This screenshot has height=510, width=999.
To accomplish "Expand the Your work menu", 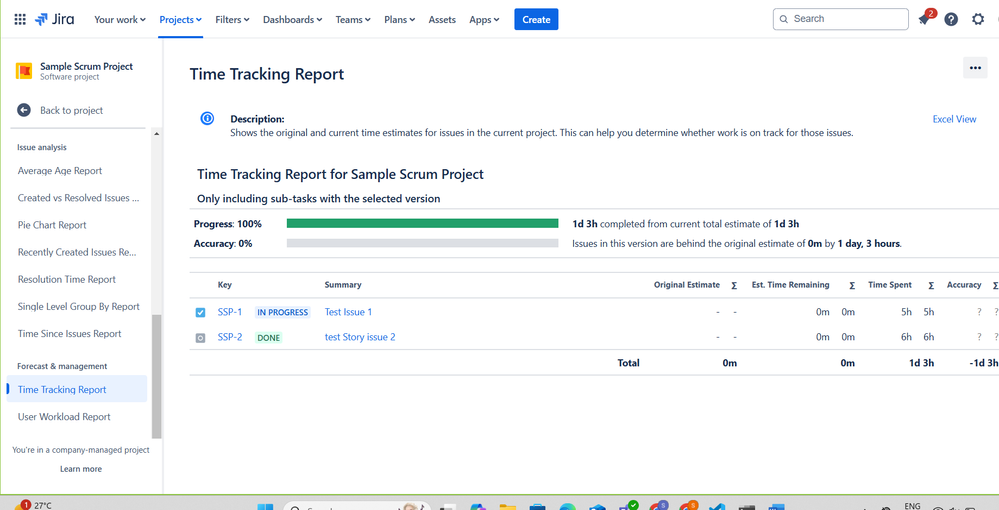I will click(120, 20).
